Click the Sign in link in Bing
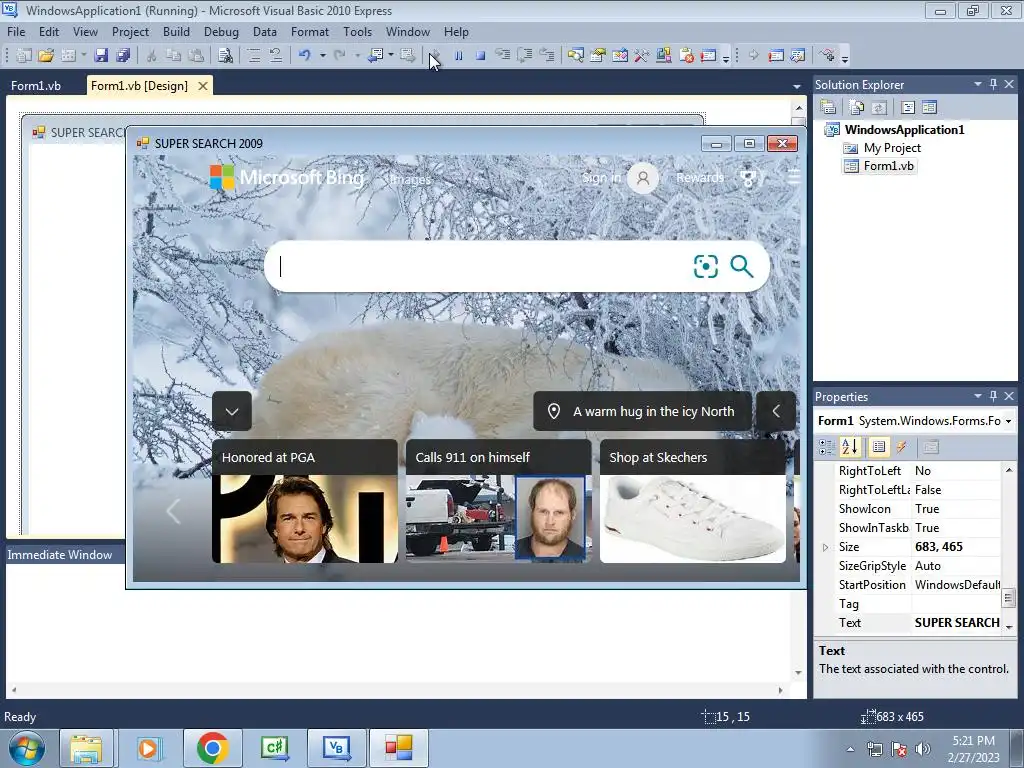The height and width of the screenshot is (768, 1024). tap(601, 178)
